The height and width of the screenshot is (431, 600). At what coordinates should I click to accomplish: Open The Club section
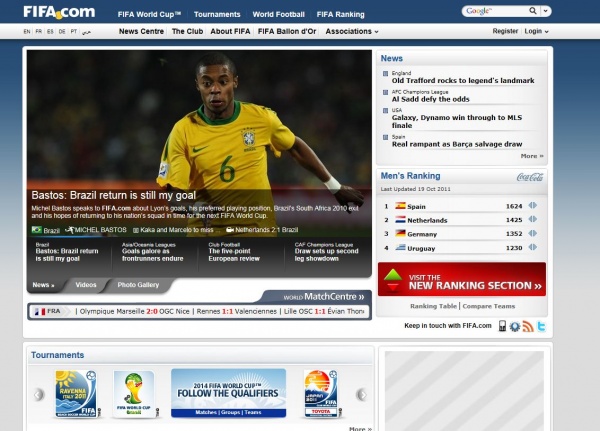point(187,31)
